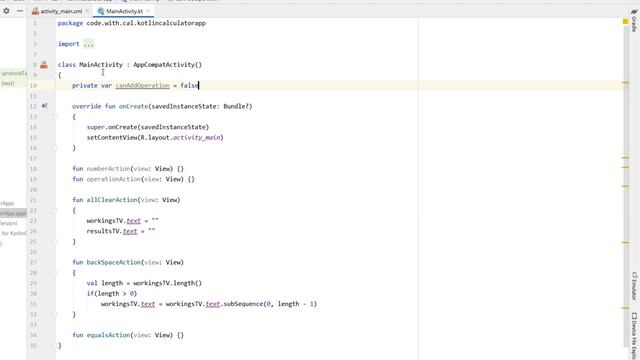
Task: Click the canAddOperation variable name
Action: [142, 85]
